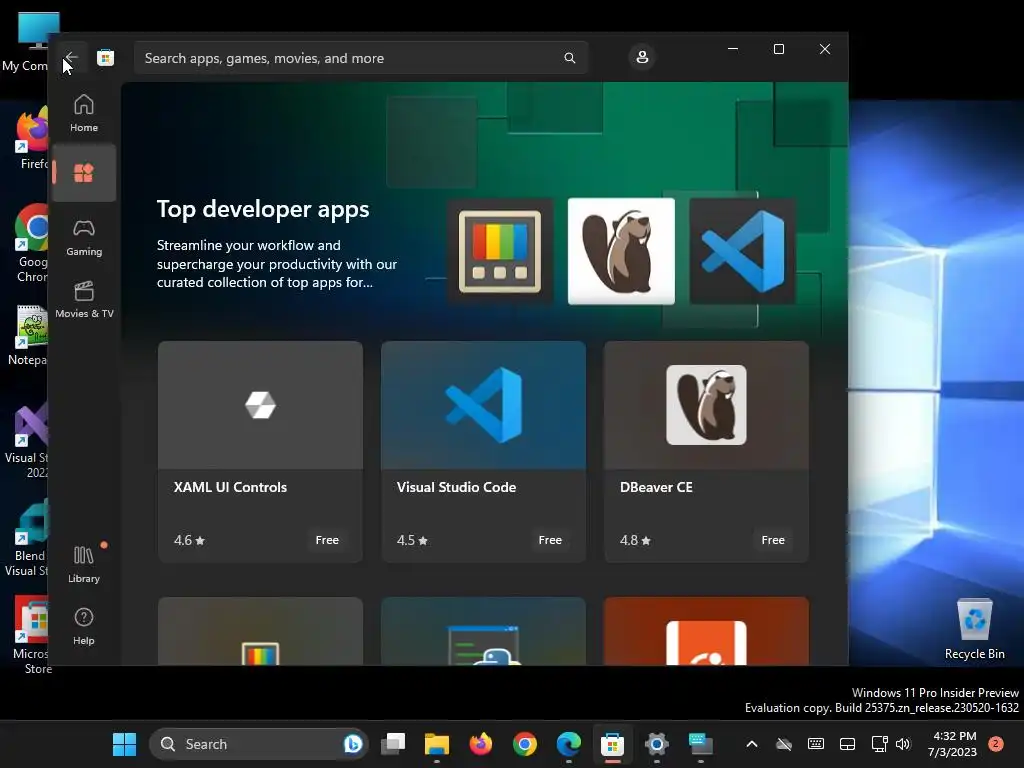This screenshot has height=768, width=1024.
Task: Open Task View on taskbar
Action: click(393, 744)
